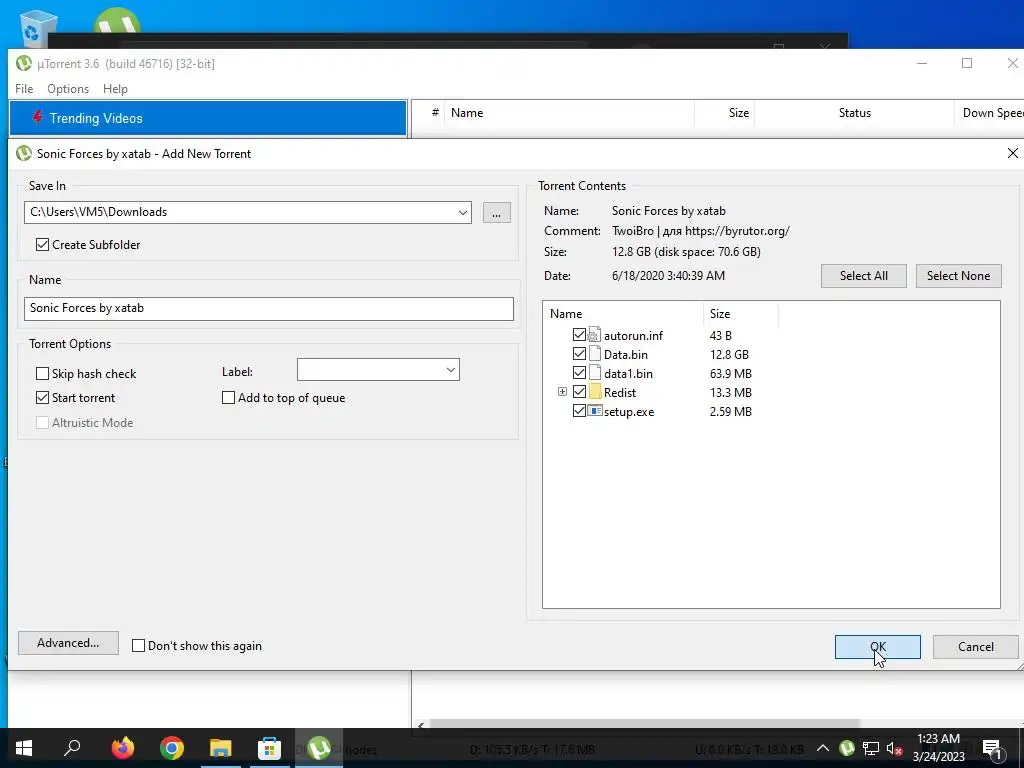Click the # column header in main list
This screenshot has width=1024, height=768.
point(435,113)
